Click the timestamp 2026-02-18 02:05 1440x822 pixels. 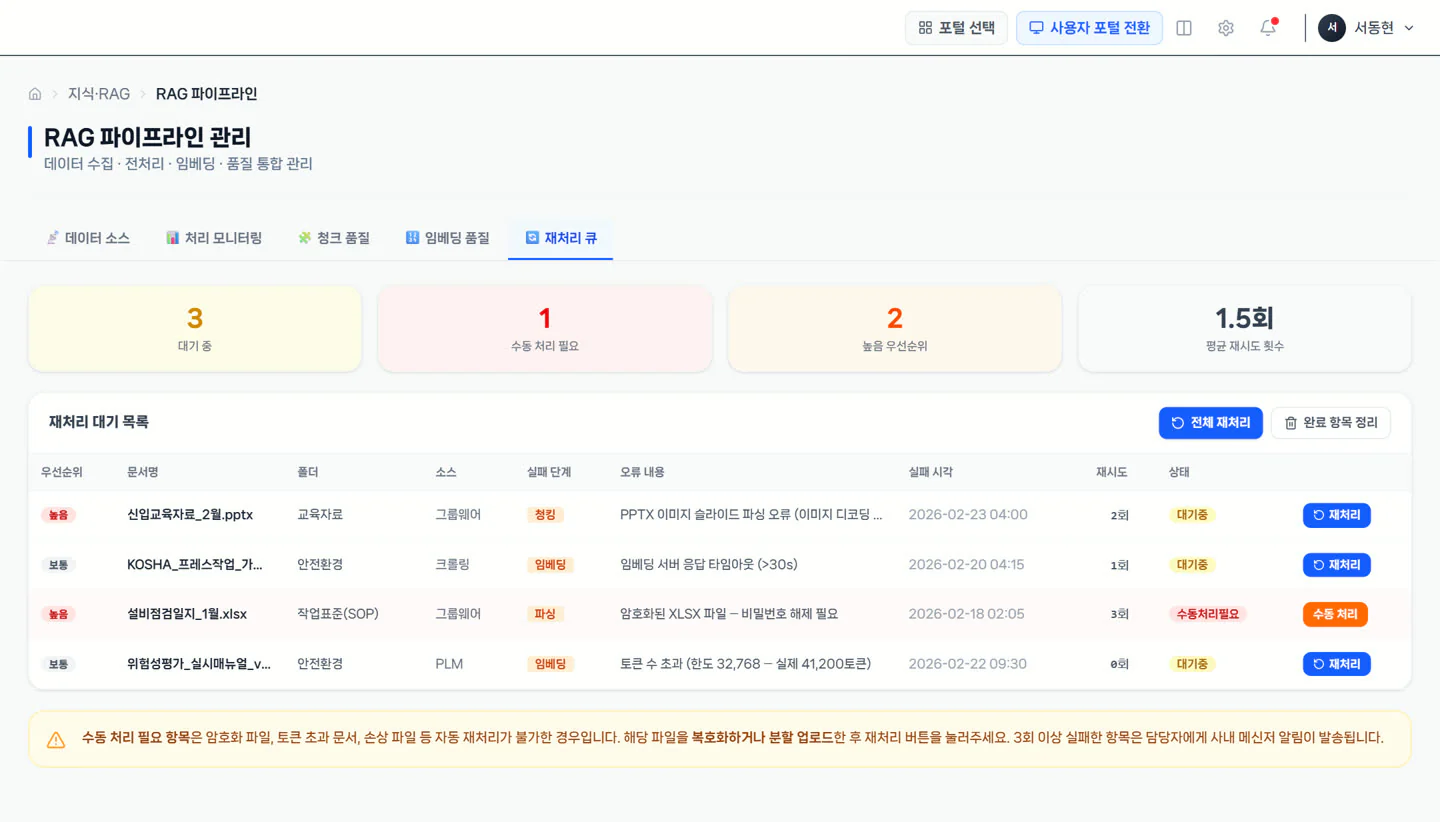click(966, 614)
